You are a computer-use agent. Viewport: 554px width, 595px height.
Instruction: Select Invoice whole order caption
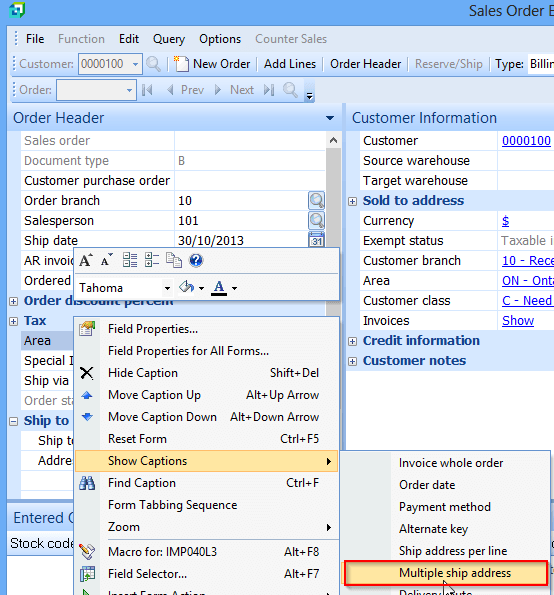(446, 463)
